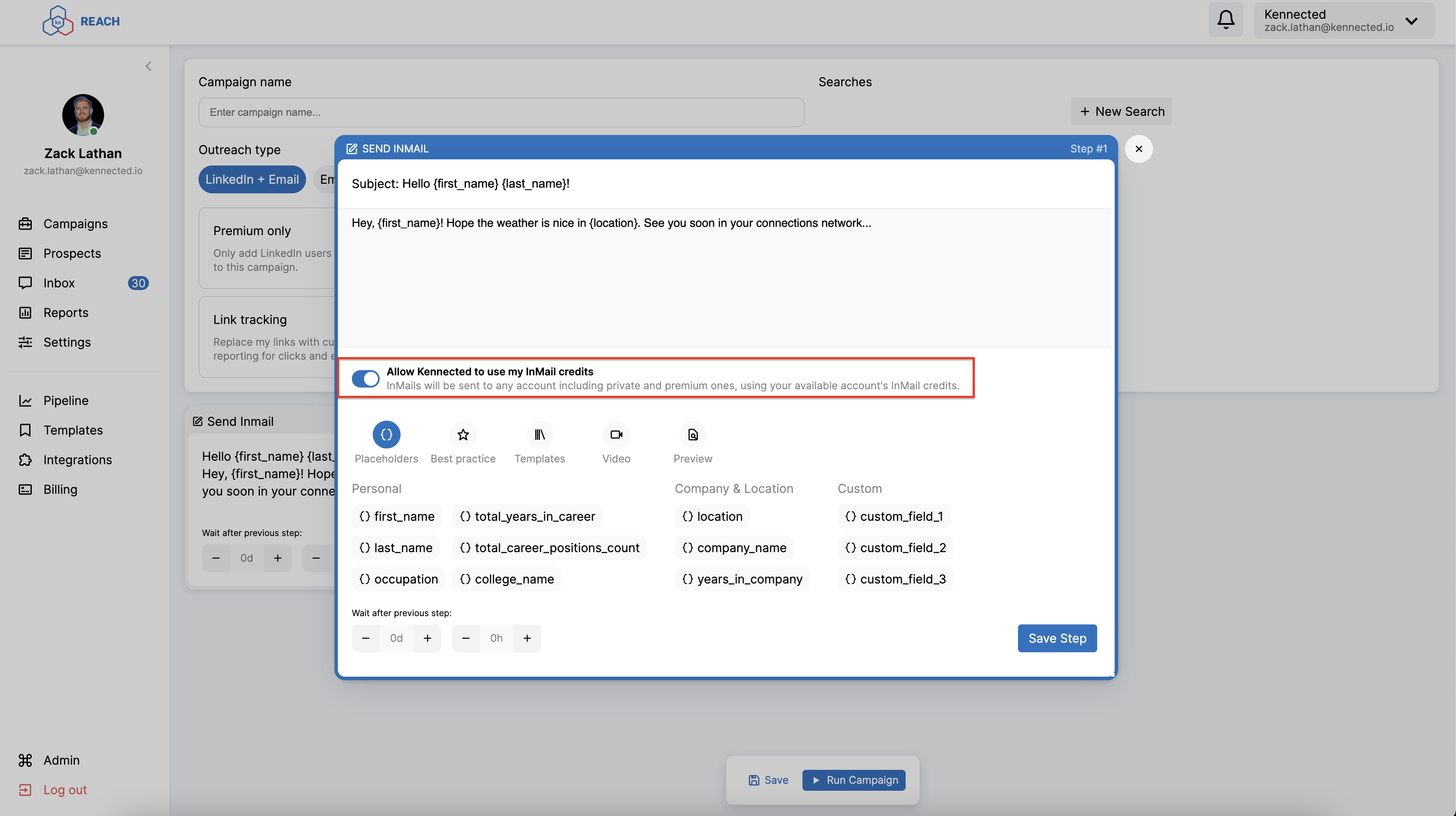Open the Preview of the InMail message
The height and width of the screenshot is (816, 1456).
[x=692, y=435]
